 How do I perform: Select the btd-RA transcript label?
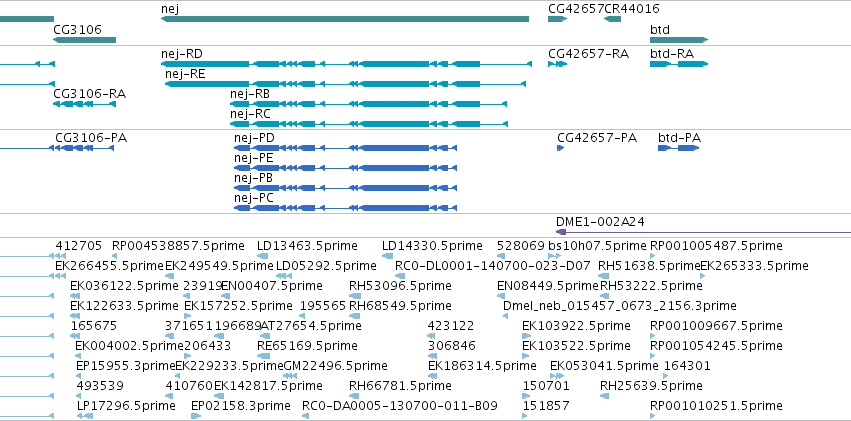click(x=672, y=54)
